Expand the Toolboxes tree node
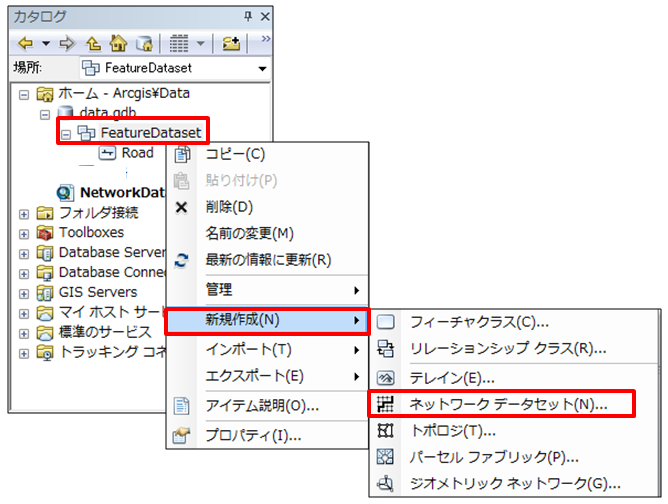668x504 pixels. pyautogui.click(x=24, y=232)
